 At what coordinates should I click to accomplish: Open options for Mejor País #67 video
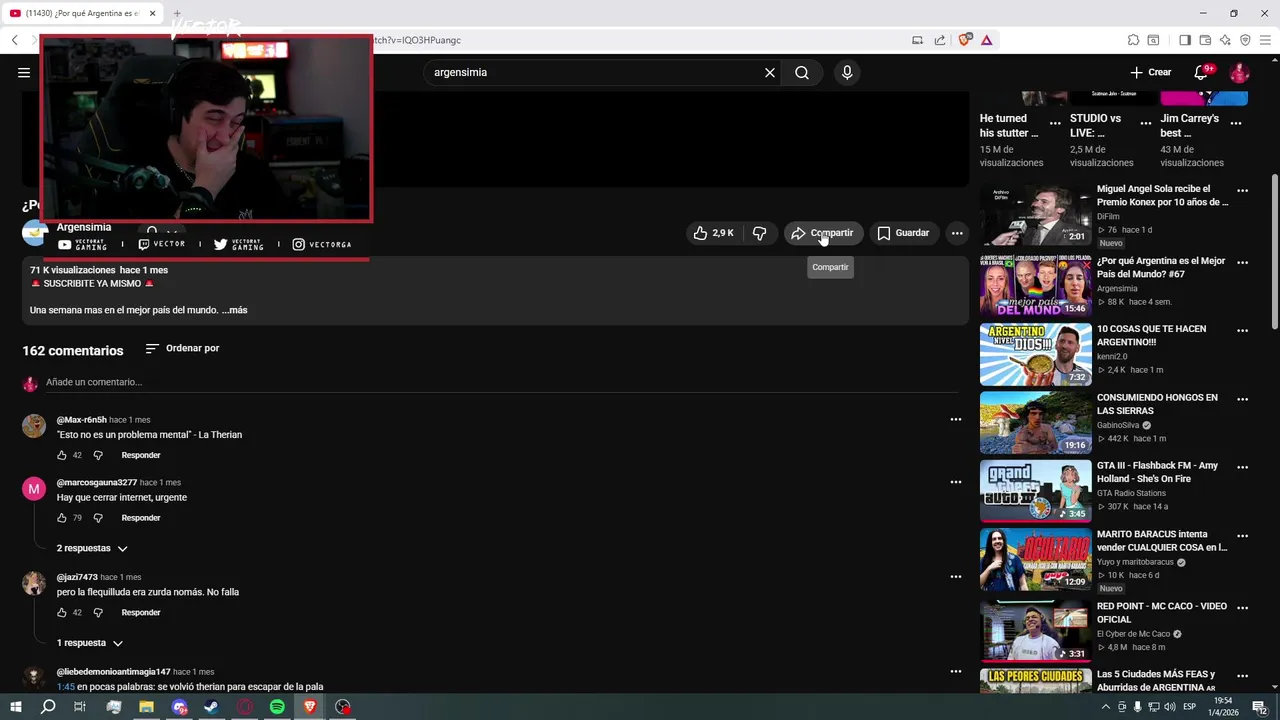pos(1242,262)
